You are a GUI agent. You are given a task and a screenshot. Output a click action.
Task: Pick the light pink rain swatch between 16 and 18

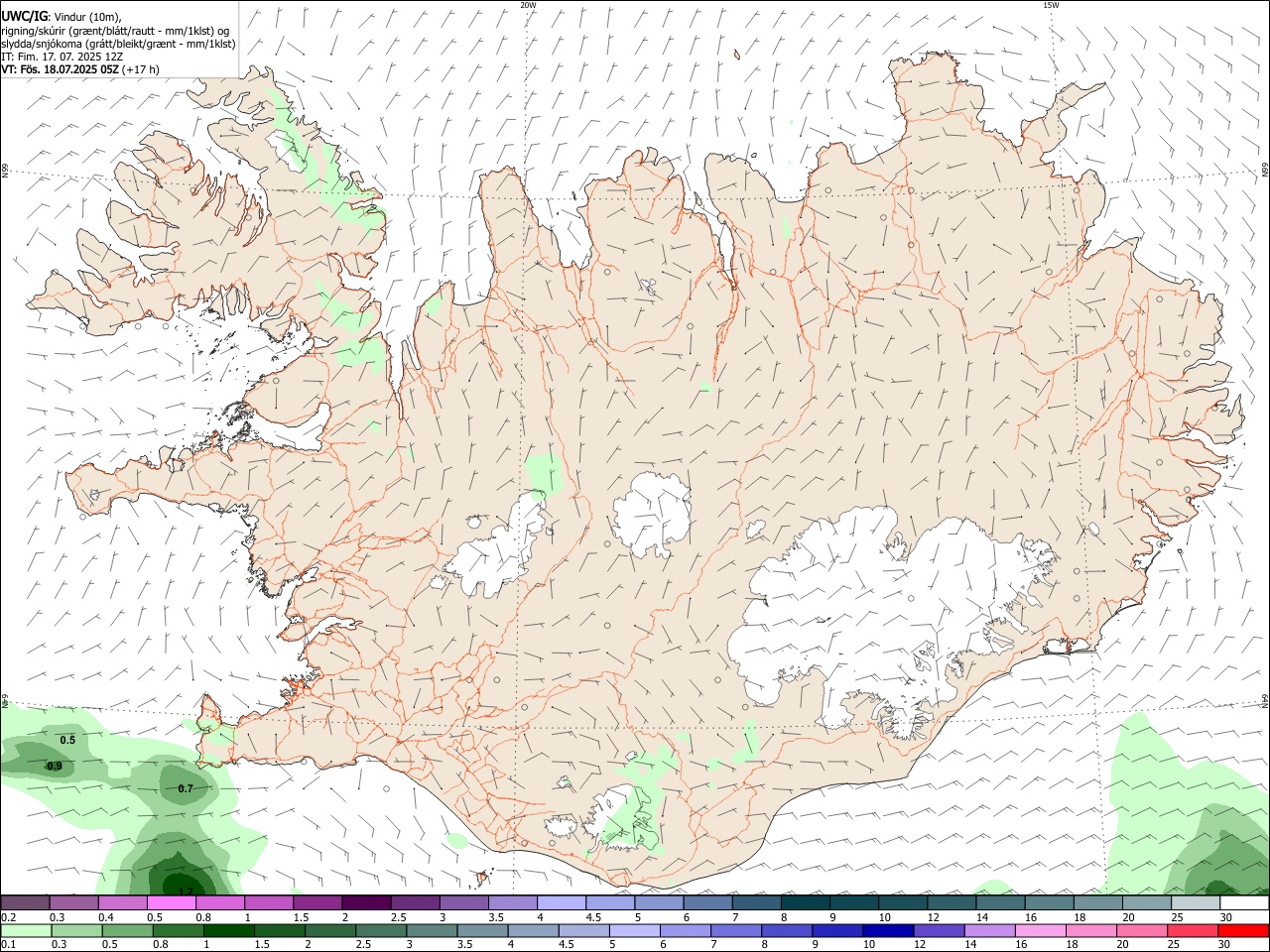1040,931
